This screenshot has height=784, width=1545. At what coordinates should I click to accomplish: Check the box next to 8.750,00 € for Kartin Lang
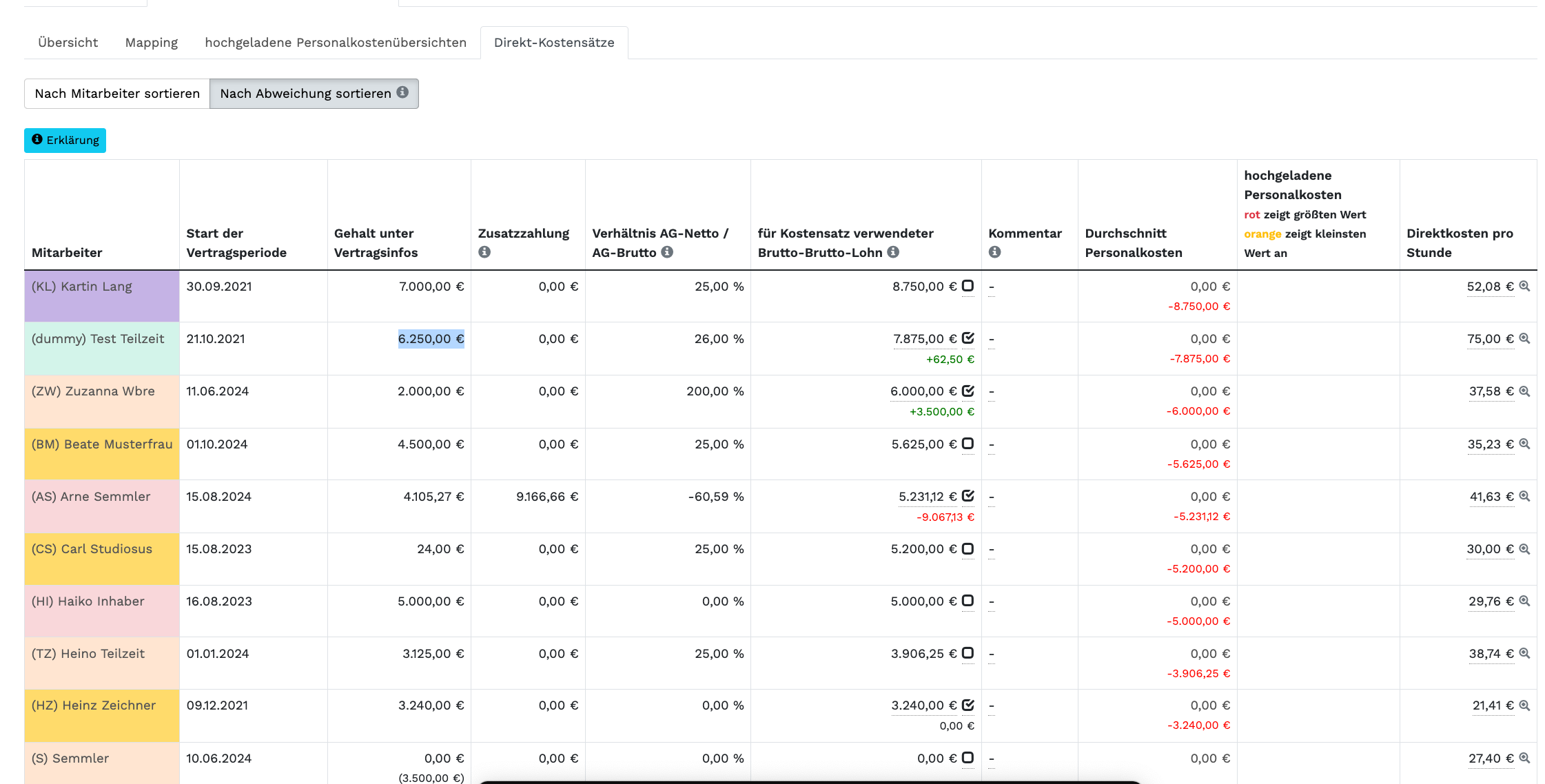point(968,286)
